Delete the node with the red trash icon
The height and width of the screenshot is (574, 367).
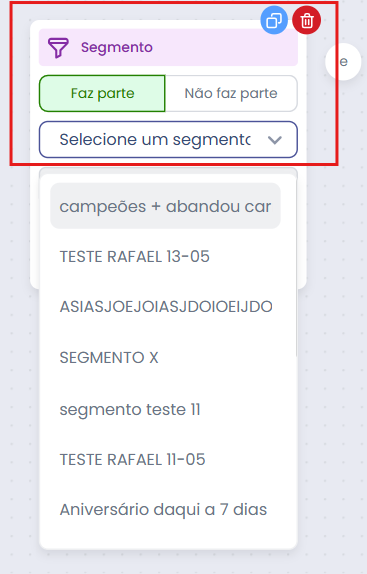(307, 20)
